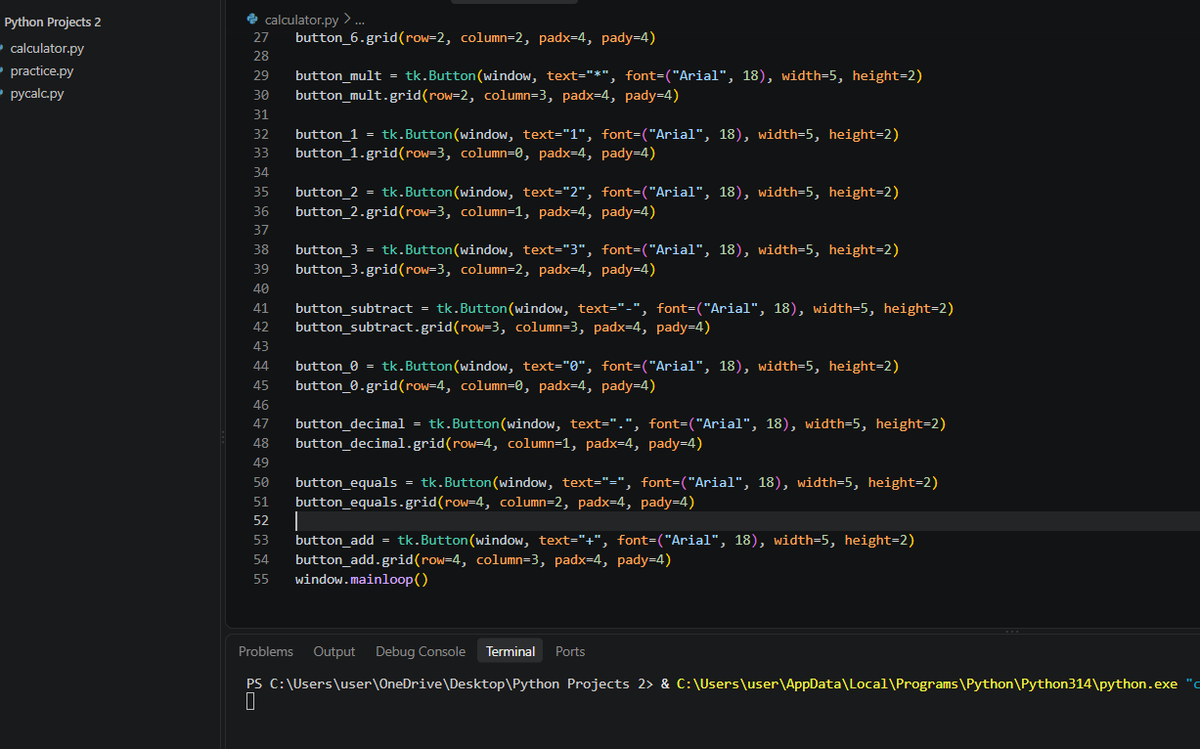Click line number 47 in the gutter

pos(260,424)
